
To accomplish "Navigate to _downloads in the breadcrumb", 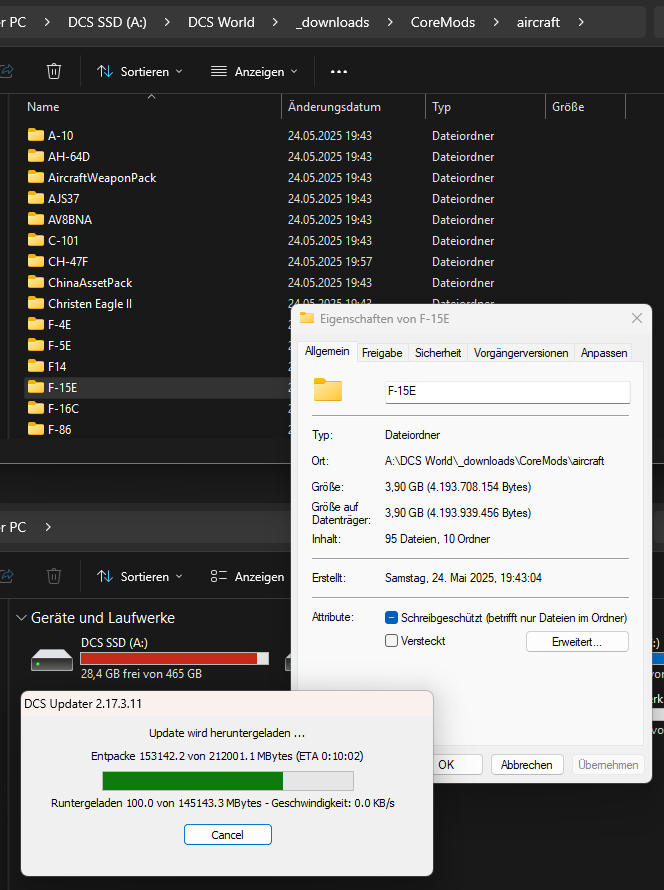I will pos(333,22).
